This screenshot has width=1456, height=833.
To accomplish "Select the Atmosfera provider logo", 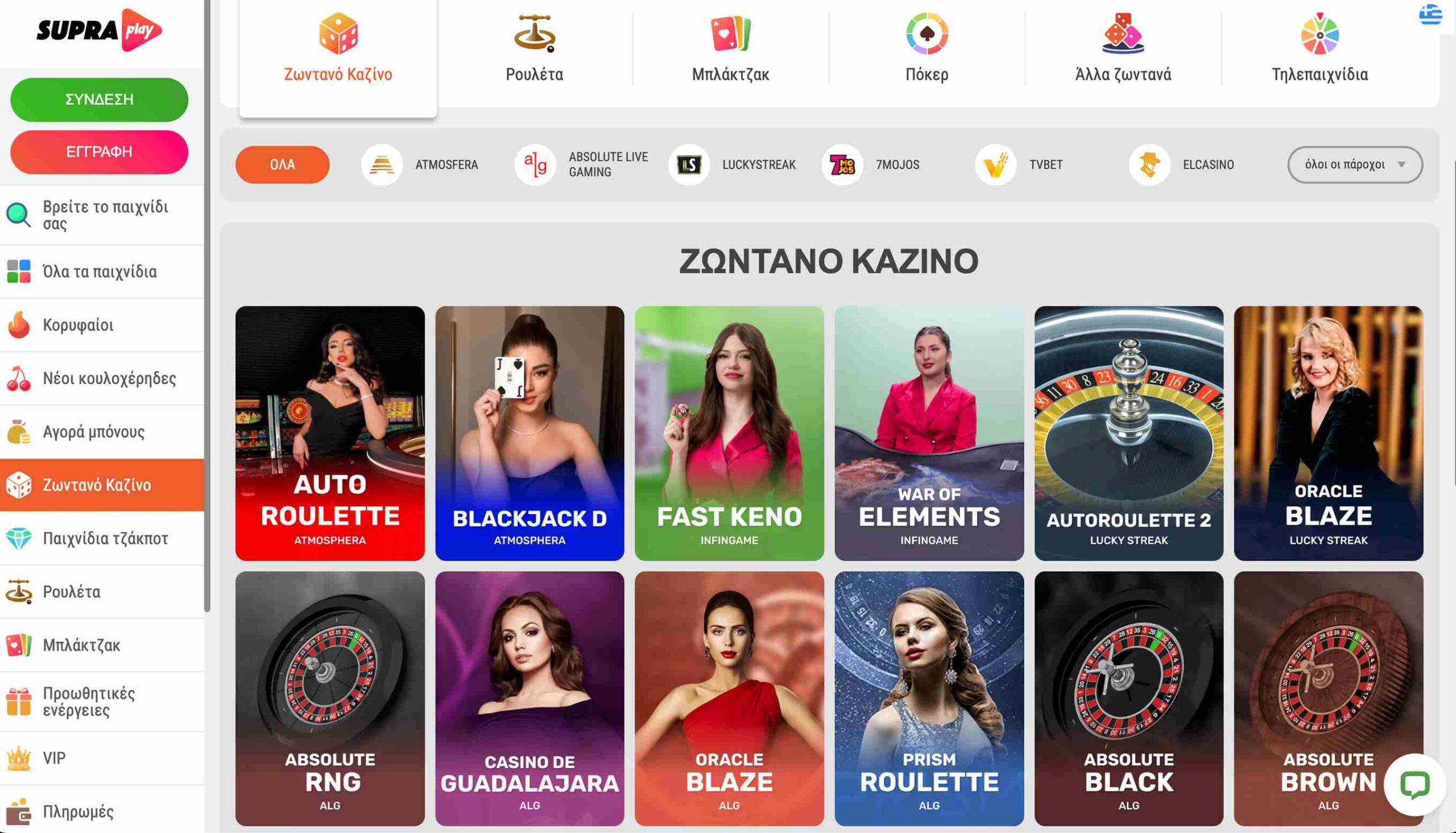I will click(x=382, y=165).
